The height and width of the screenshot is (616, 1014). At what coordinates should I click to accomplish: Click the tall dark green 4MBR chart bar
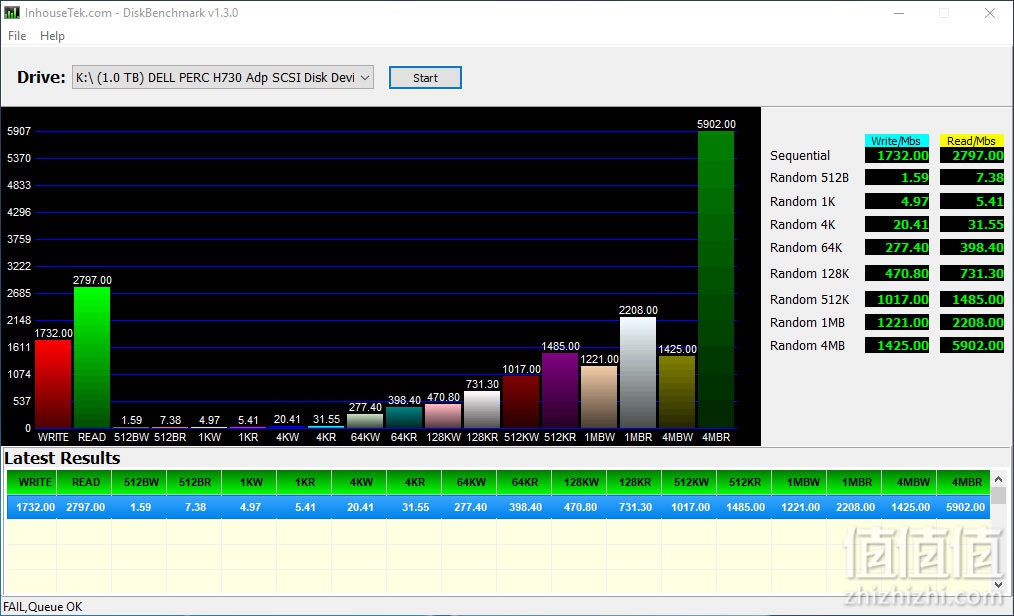tap(716, 279)
